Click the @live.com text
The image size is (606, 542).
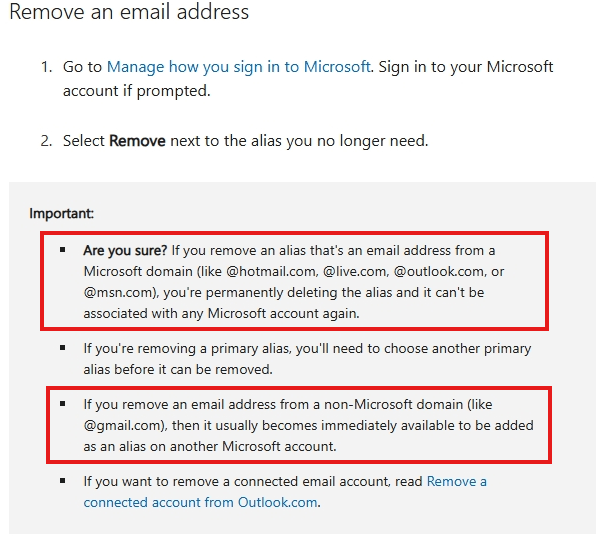click(354, 271)
